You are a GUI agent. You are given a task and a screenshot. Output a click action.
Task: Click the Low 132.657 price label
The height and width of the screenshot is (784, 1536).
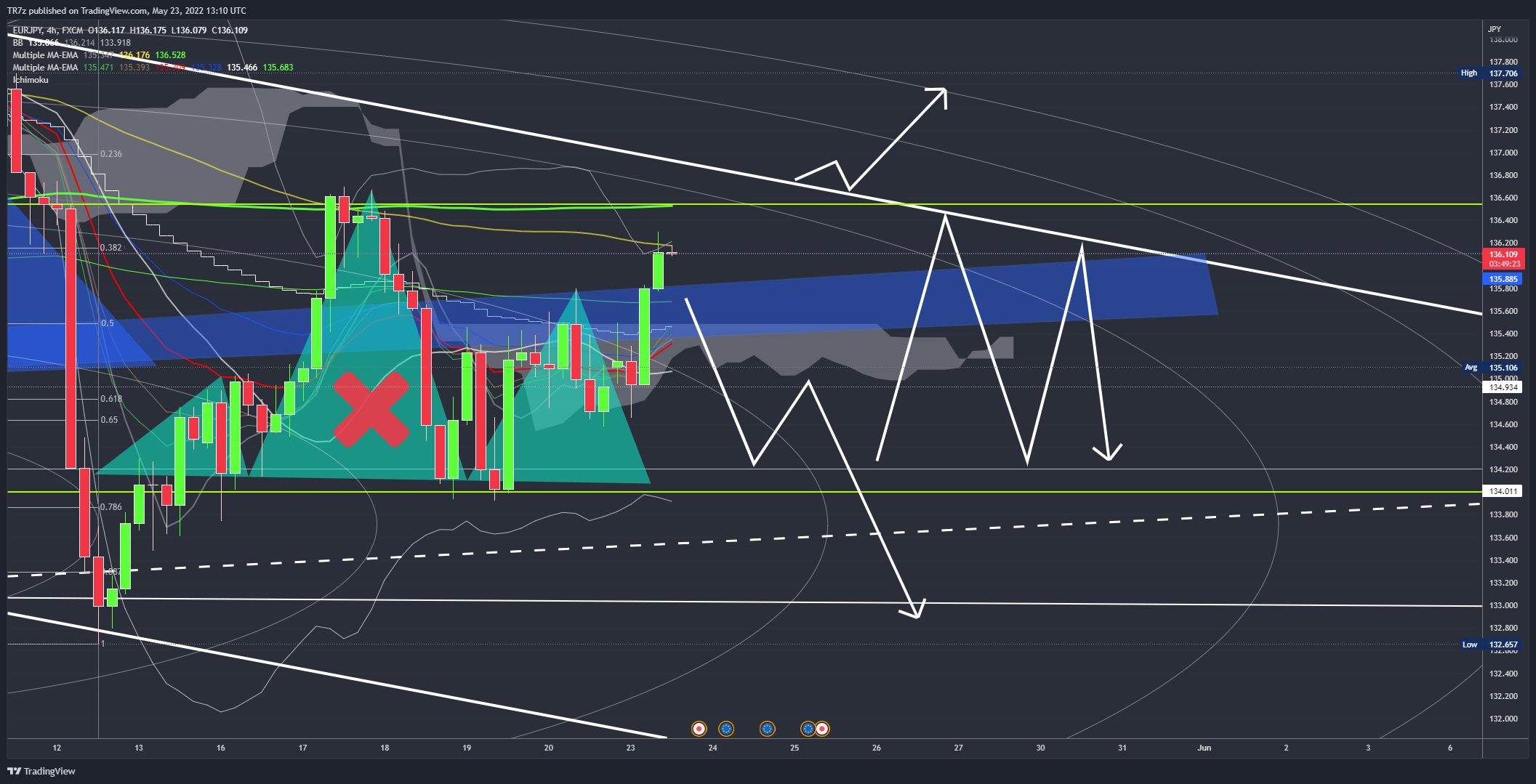1489,644
